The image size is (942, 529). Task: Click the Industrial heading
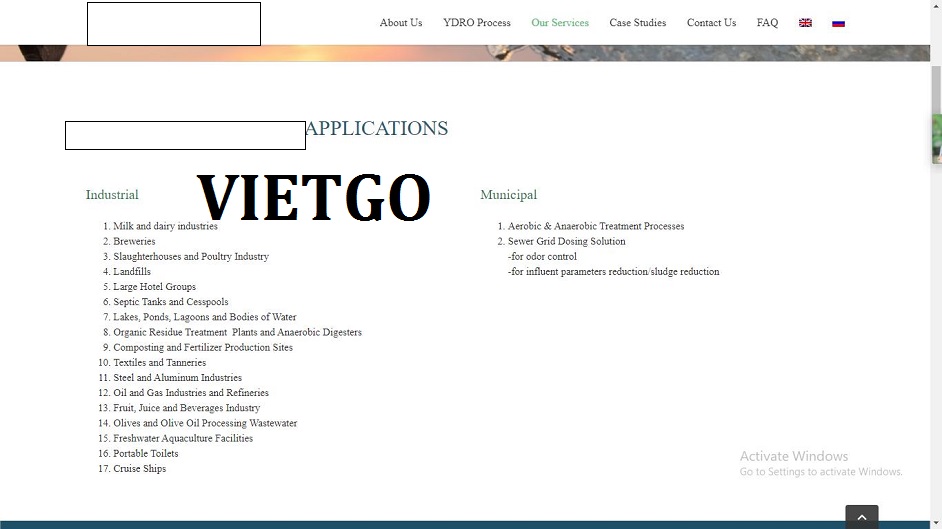[112, 195]
